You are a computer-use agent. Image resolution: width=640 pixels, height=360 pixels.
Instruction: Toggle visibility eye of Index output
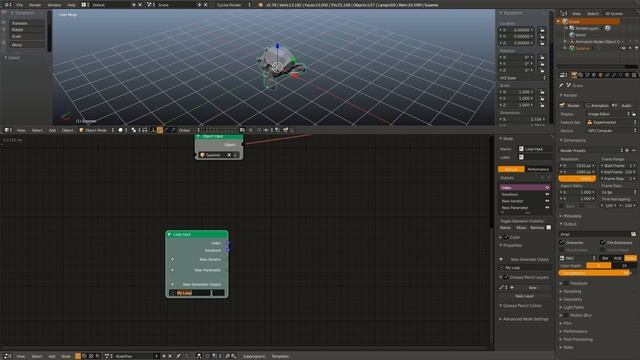pos(547,188)
